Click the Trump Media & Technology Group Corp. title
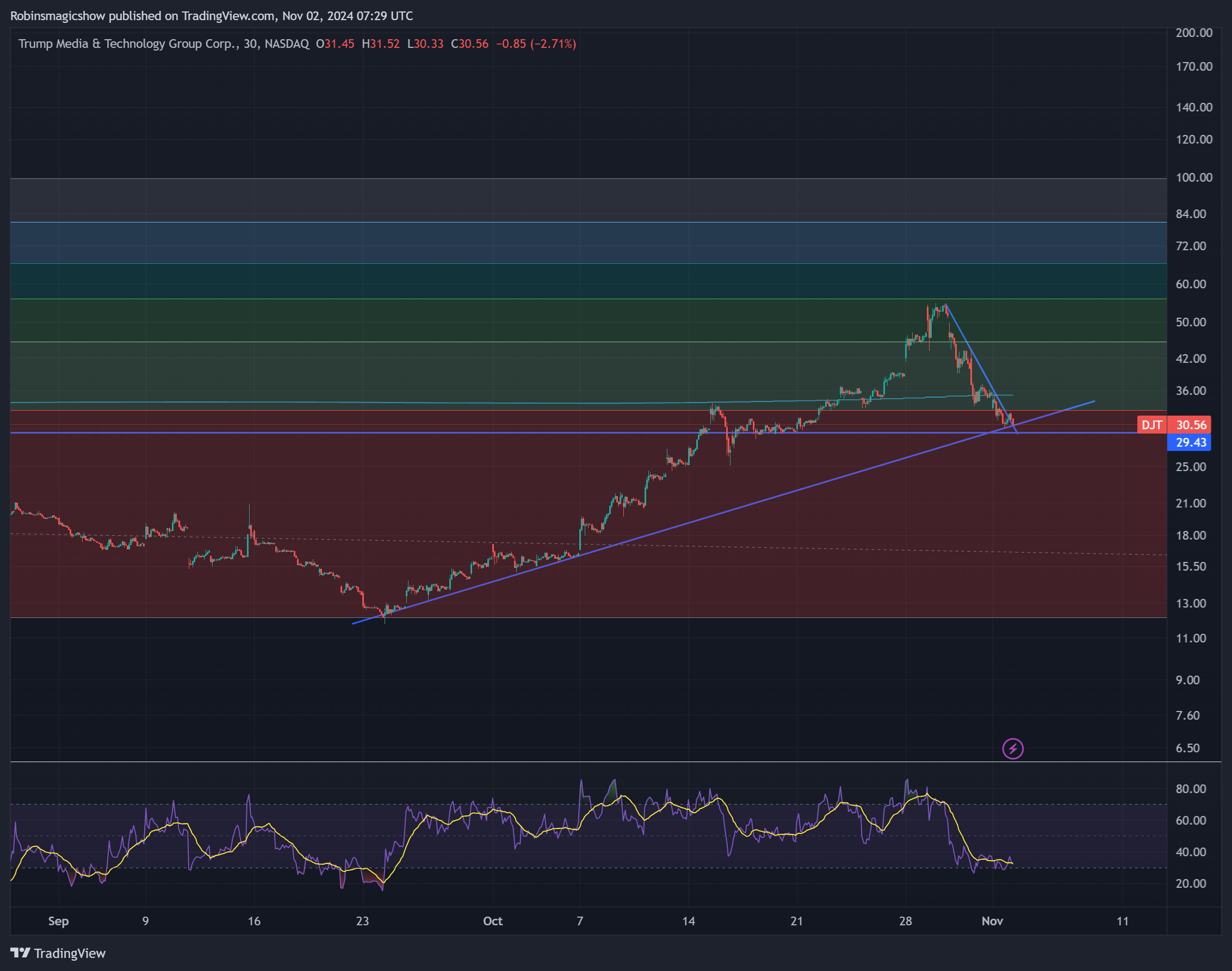The image size is (1232, 971). (128, 44)
